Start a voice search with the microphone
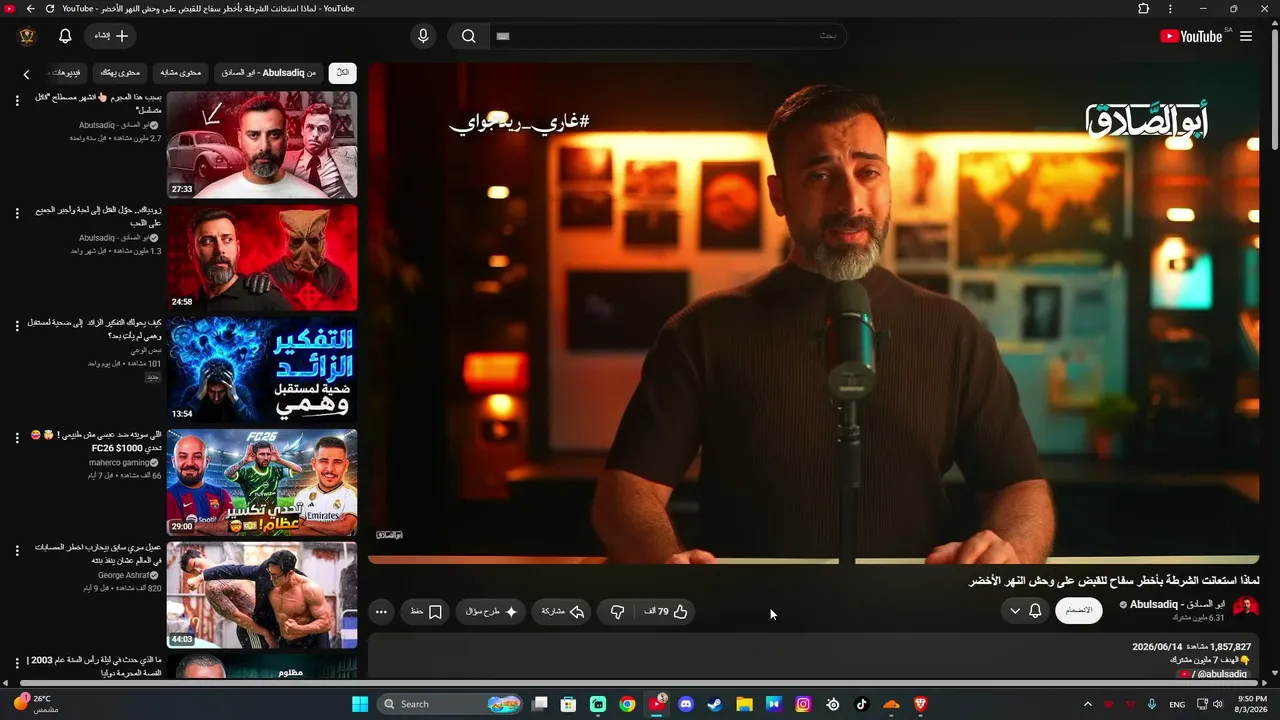Image resolution: width=1280 pixels, height=720 pixels. [423, 36]
